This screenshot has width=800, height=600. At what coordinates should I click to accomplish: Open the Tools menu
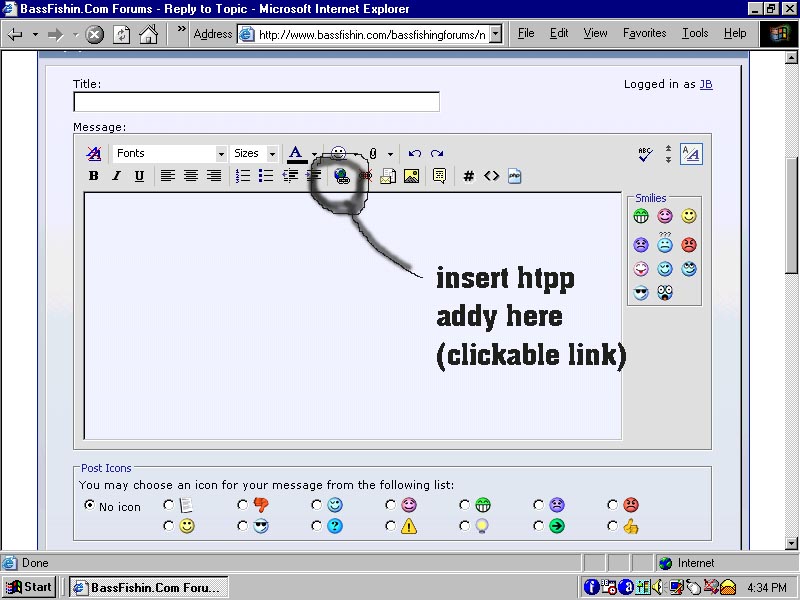695,33
